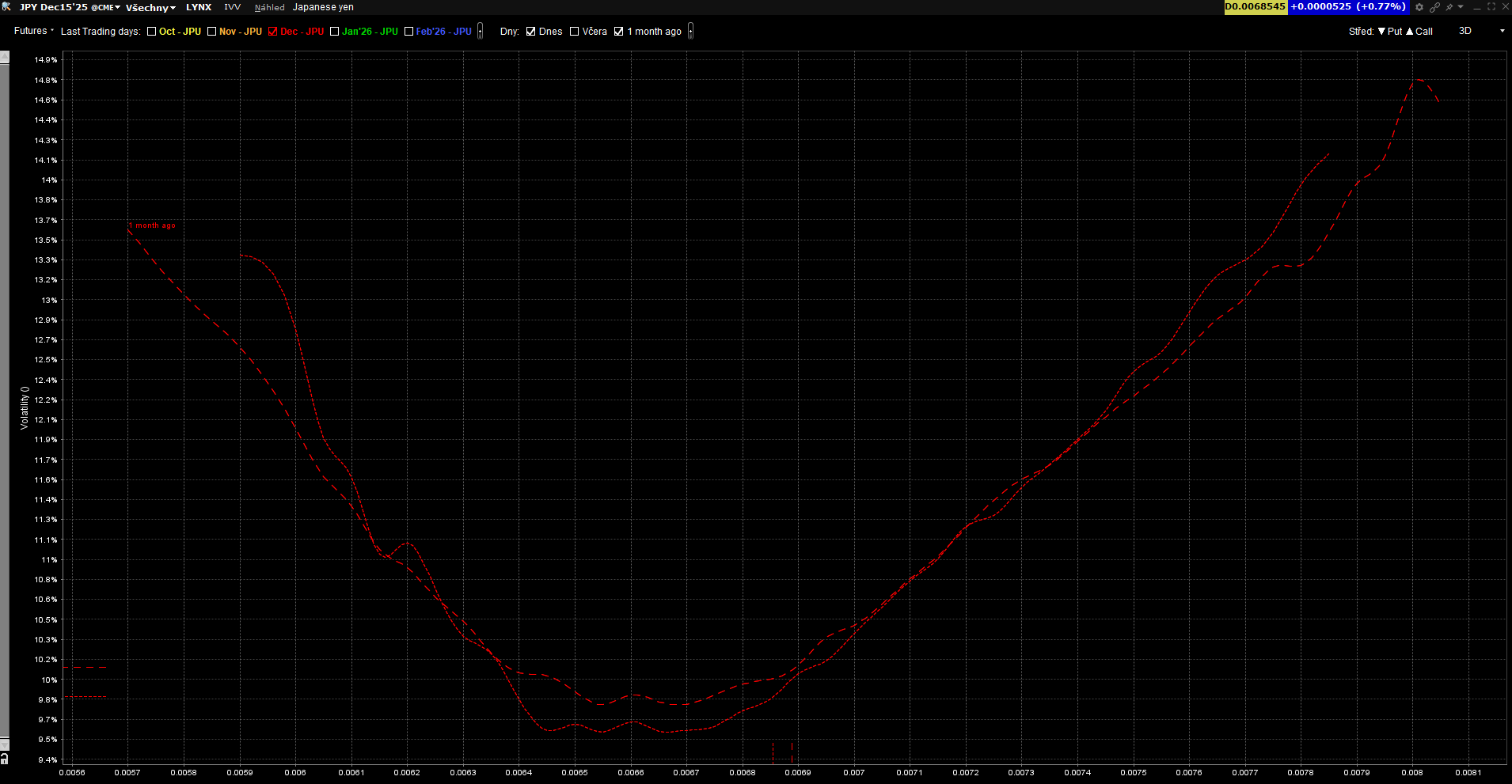This screenshot has width=1512, height=784.
Task: Open the JPY Dec15'25 @CME contract dropdown
Action: pos(70,7)
